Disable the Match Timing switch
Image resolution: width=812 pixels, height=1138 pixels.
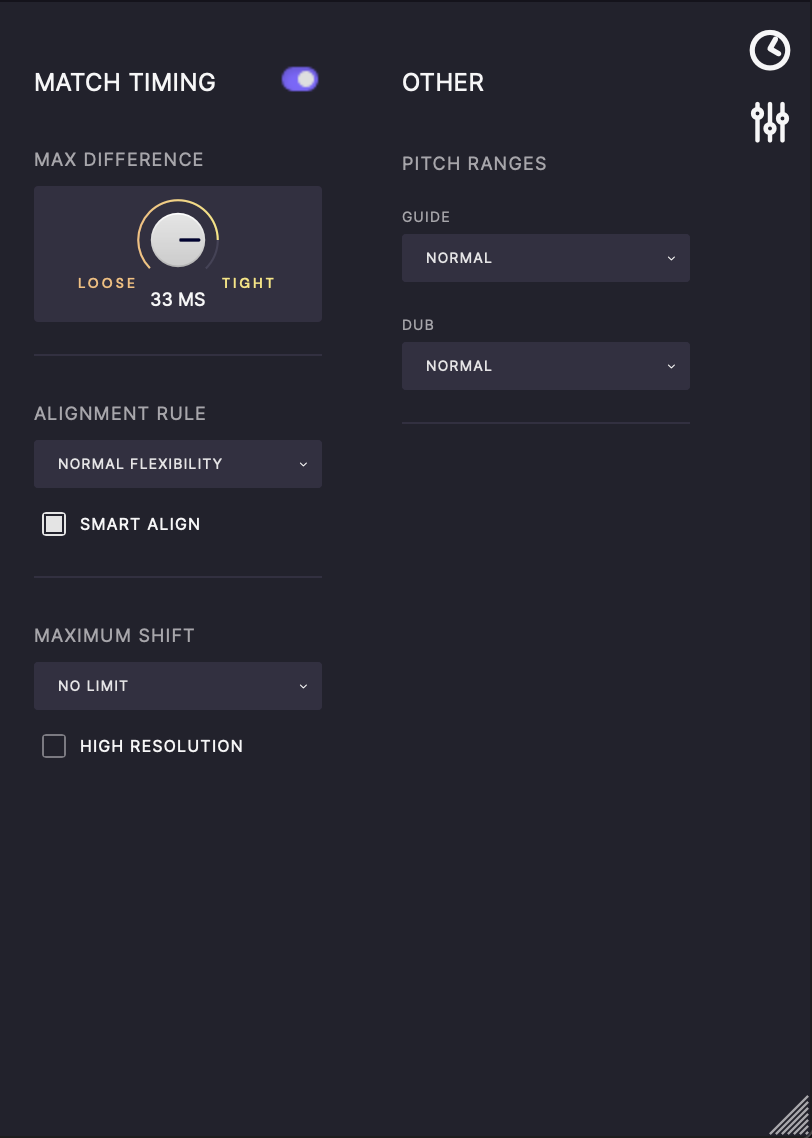pos(300,80)
